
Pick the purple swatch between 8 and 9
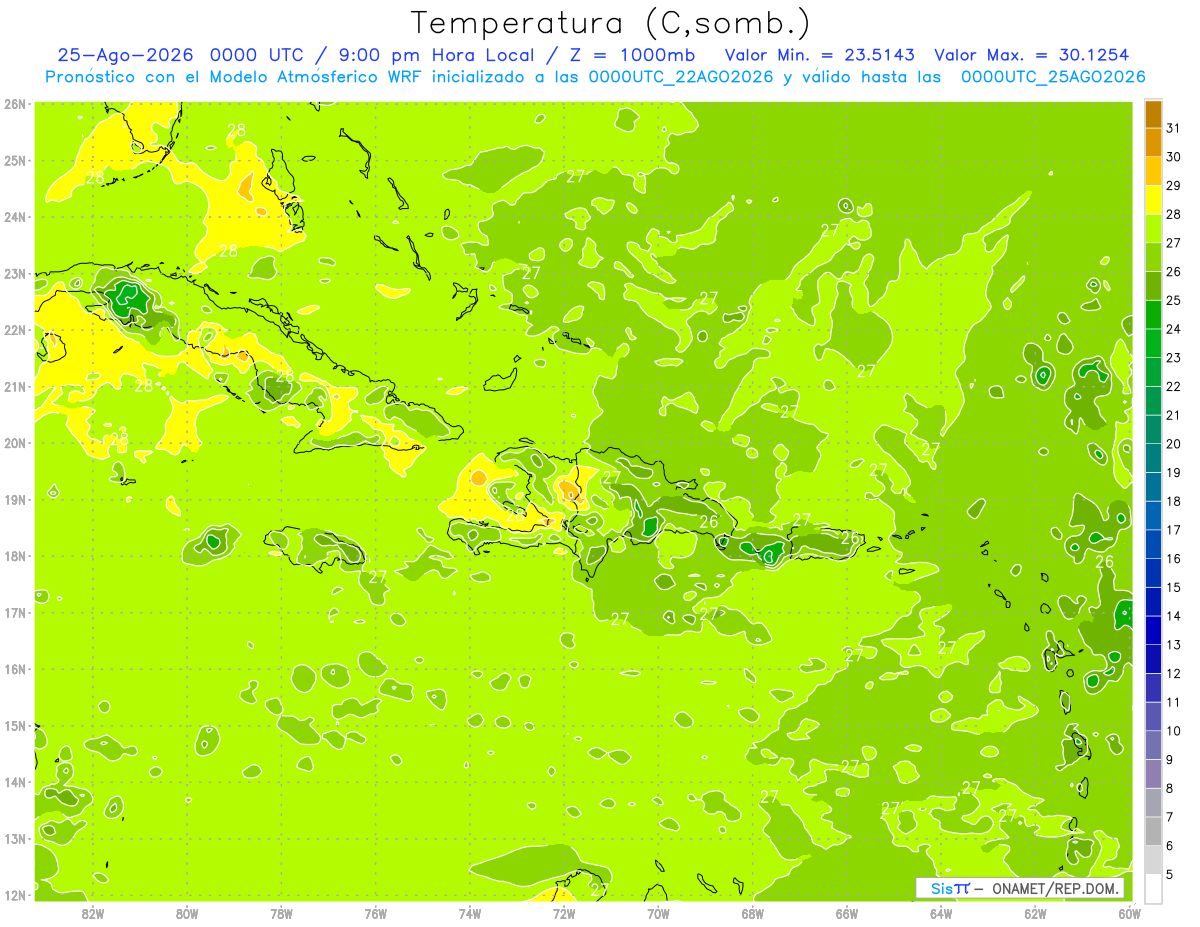tap(1153, 773)
